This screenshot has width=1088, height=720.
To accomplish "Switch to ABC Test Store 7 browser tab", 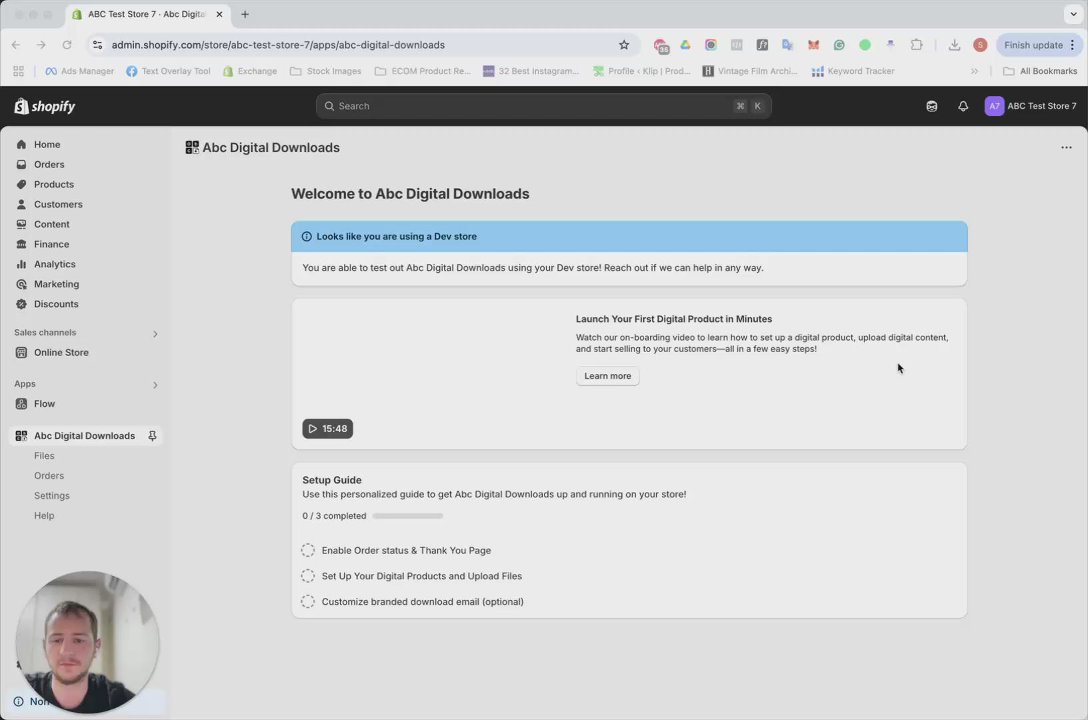I will click(146, 14).
